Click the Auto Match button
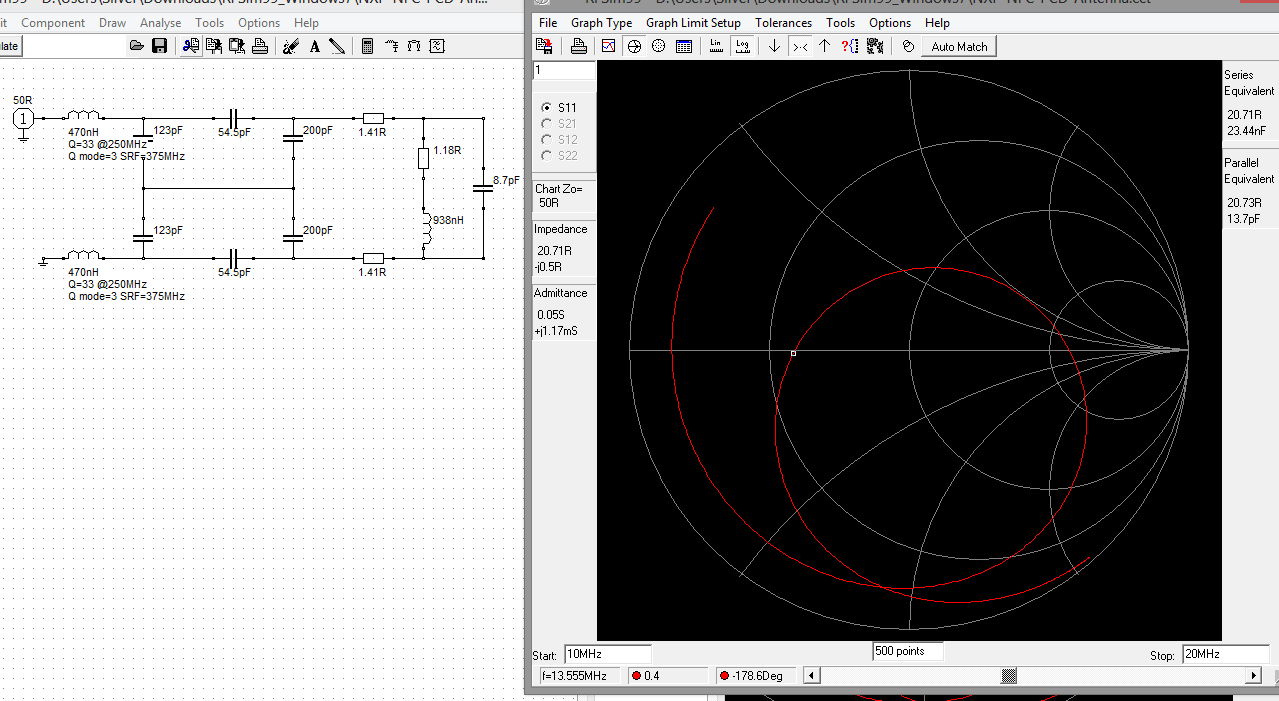This screenshot has height=701, width=1279. tap(957, 46)
